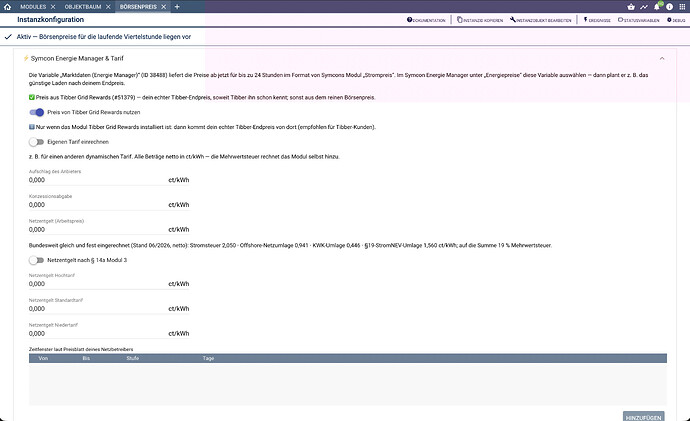Open Statusvariablen

639,20
